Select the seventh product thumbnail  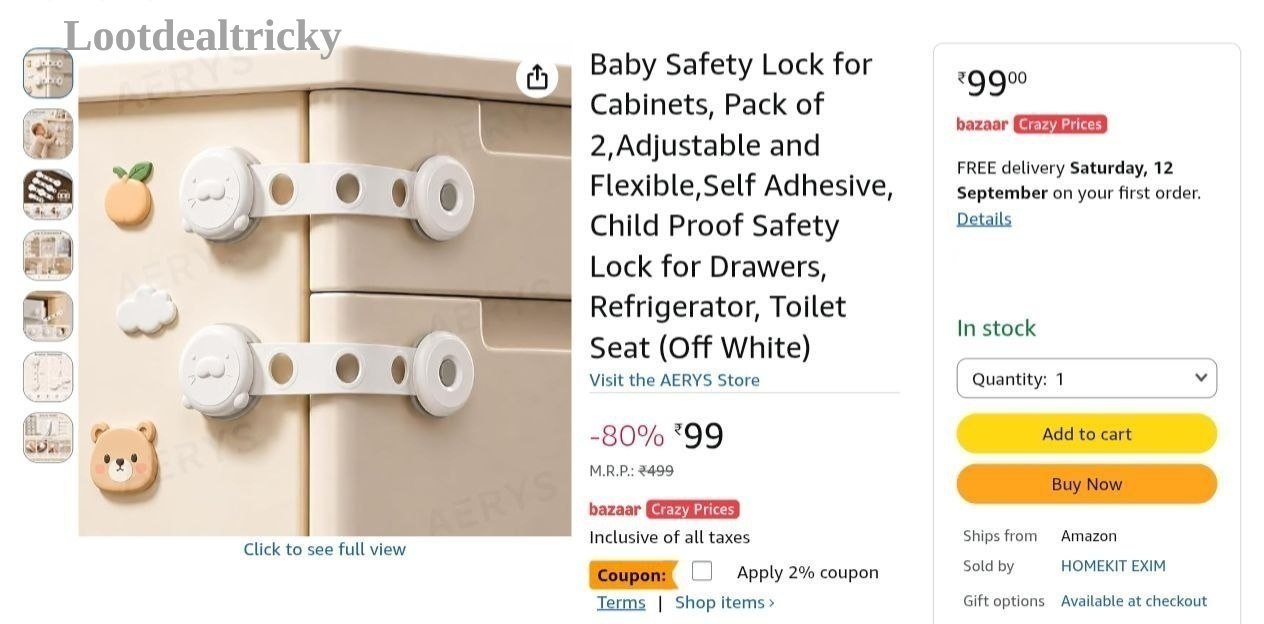point(48,437)
